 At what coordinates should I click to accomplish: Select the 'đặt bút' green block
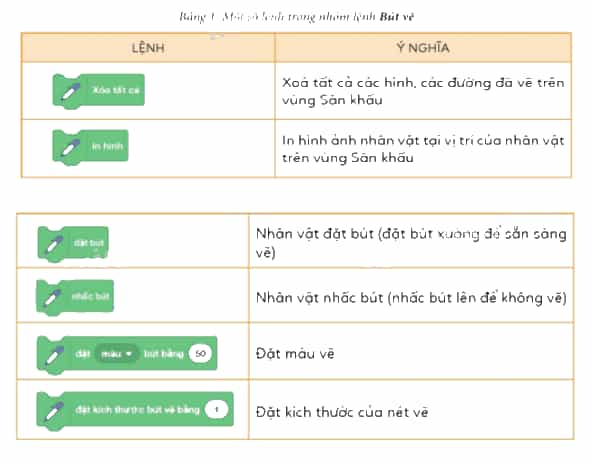73,244
